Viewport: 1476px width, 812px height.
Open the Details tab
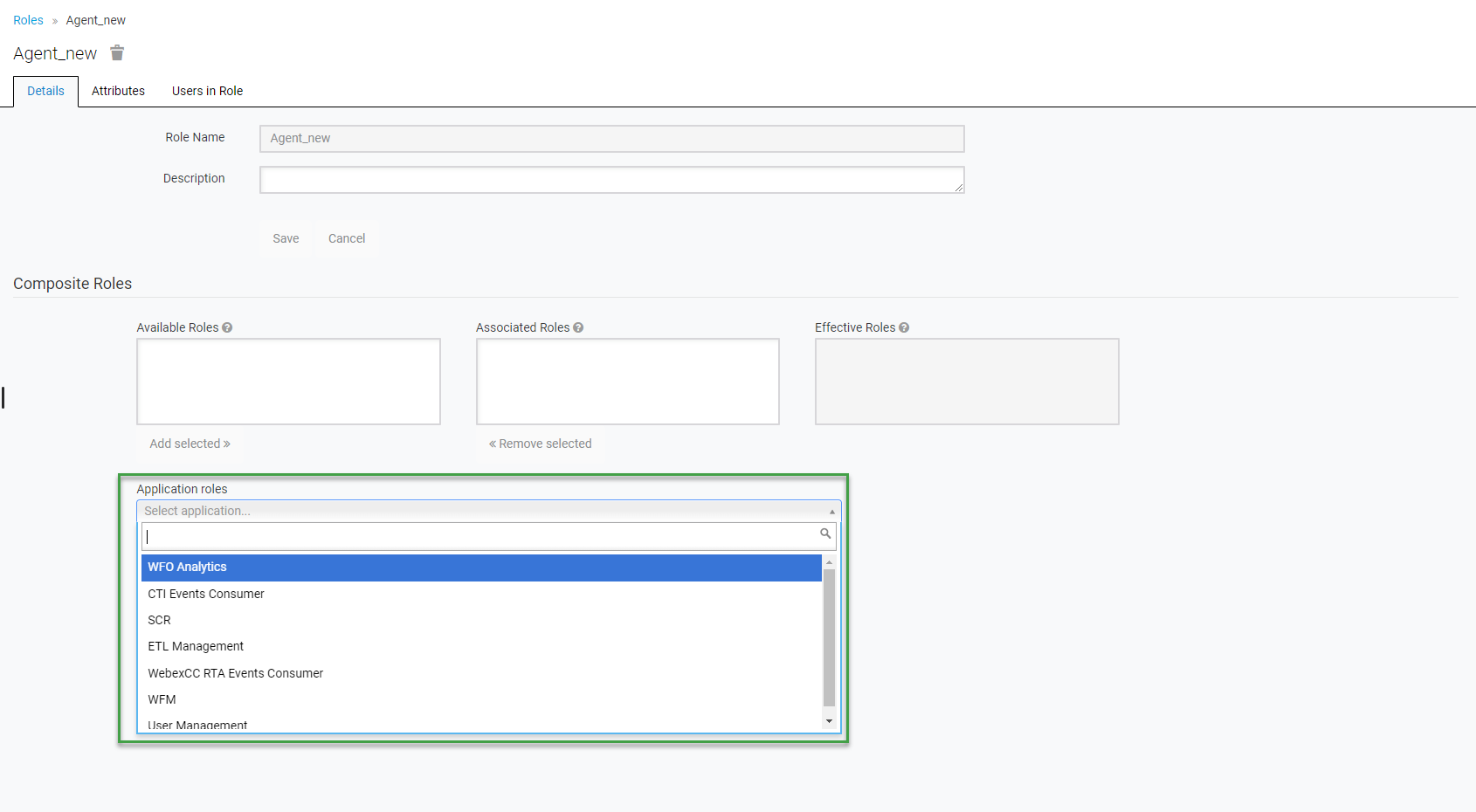(x=45, y=91)
